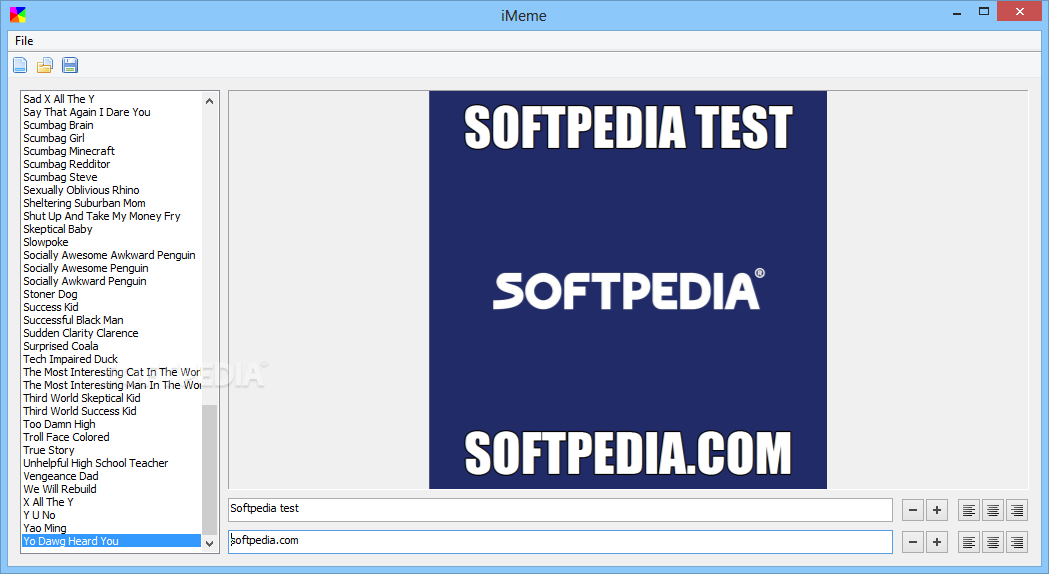The image size is (1049, 574).
Task: Select 'Third World Success Kid' template
Action: (80, 411)
